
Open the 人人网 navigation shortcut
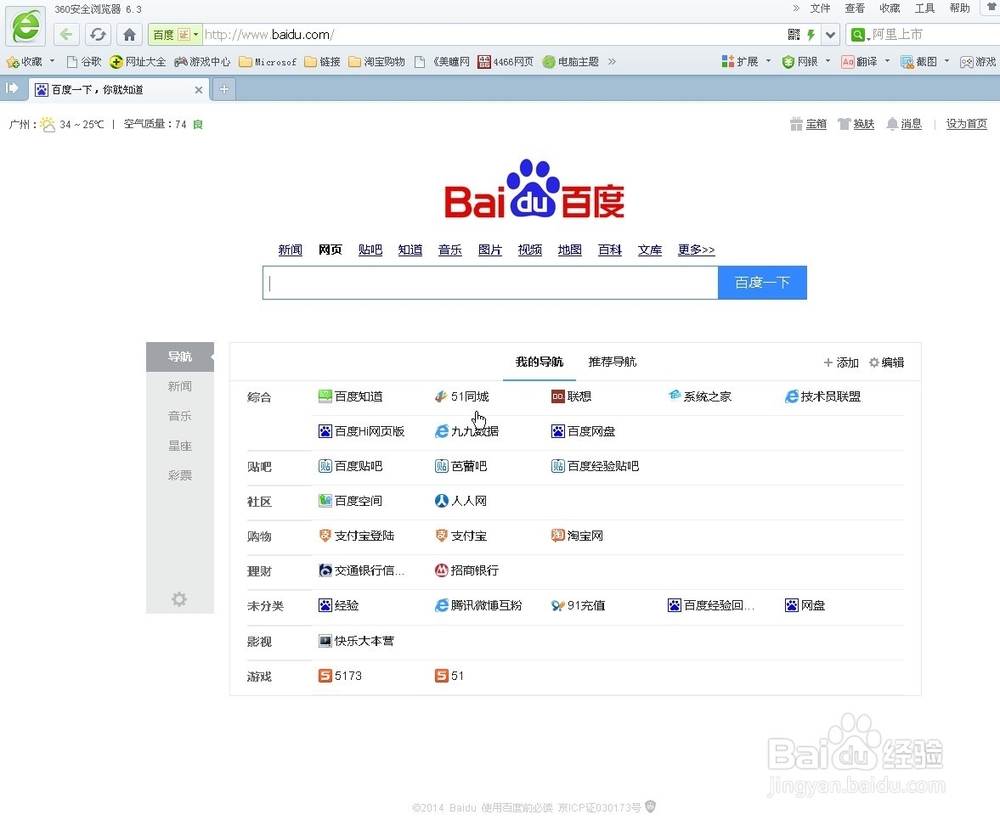[460, 501]
